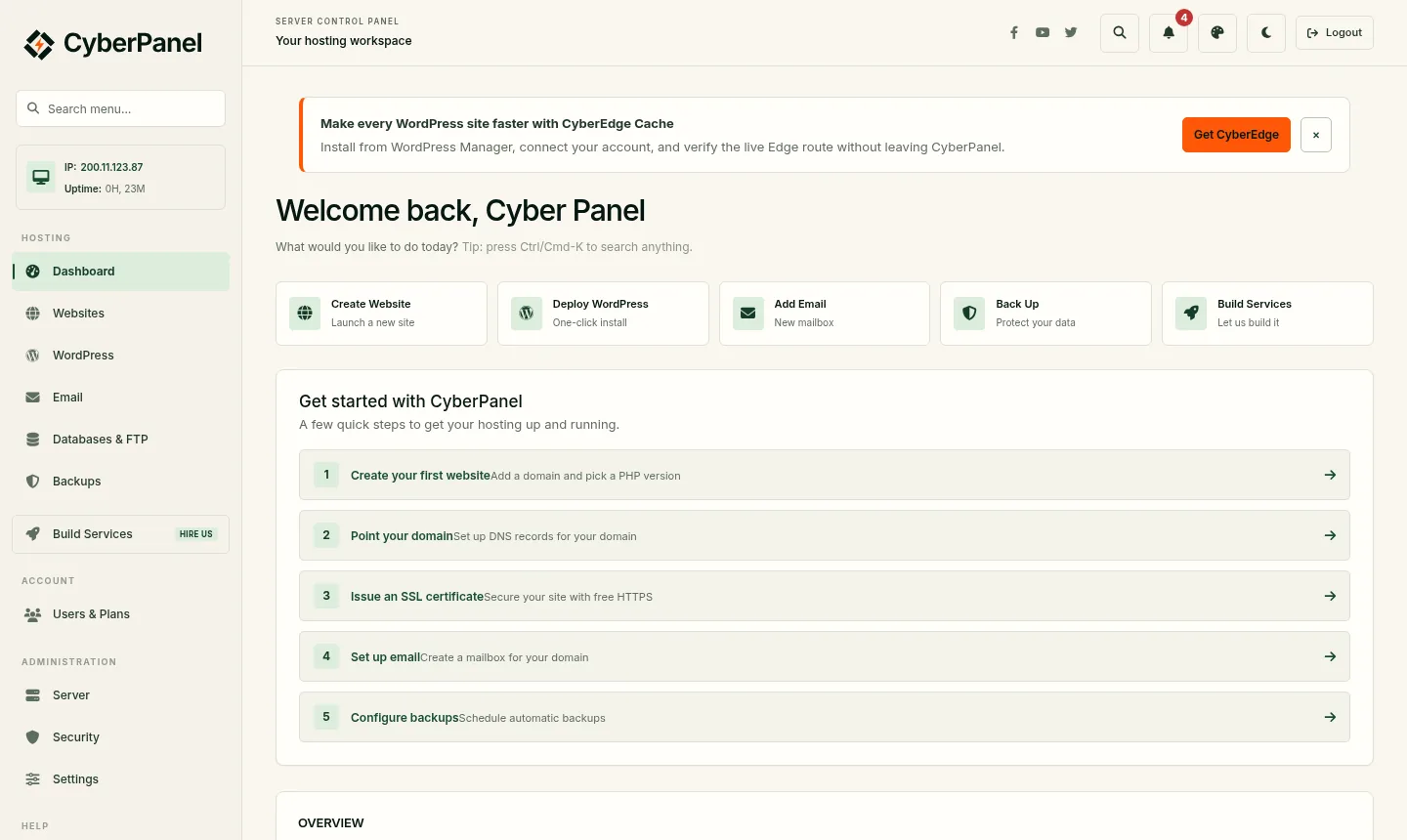Image resolution: width=1407 pixels, height=840 pixels.
Task: Open Databases & FTP menu item
Action: (x=121, y=440)
